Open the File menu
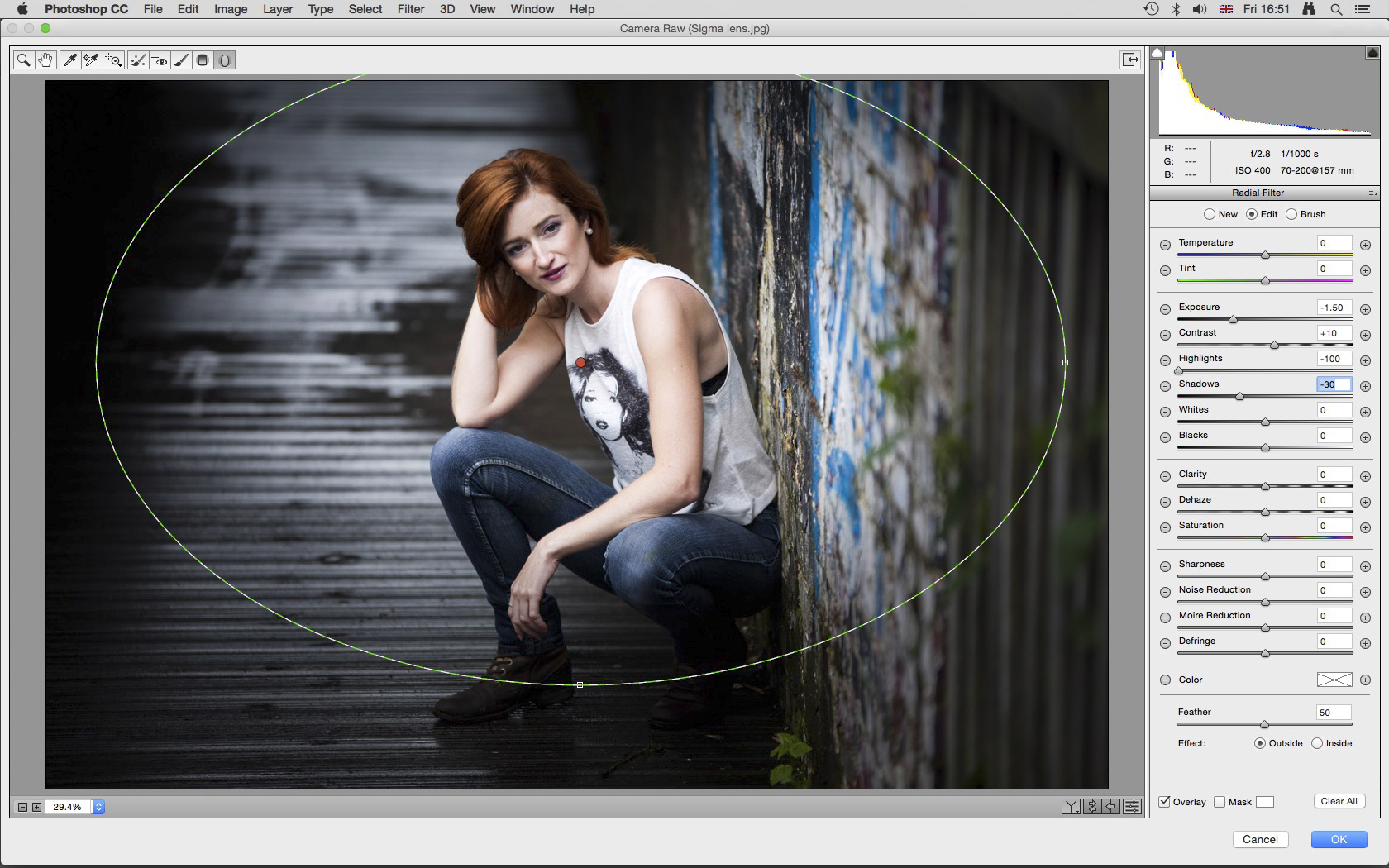The height and width of the screenshot is (868, 1389). (153, 9)
